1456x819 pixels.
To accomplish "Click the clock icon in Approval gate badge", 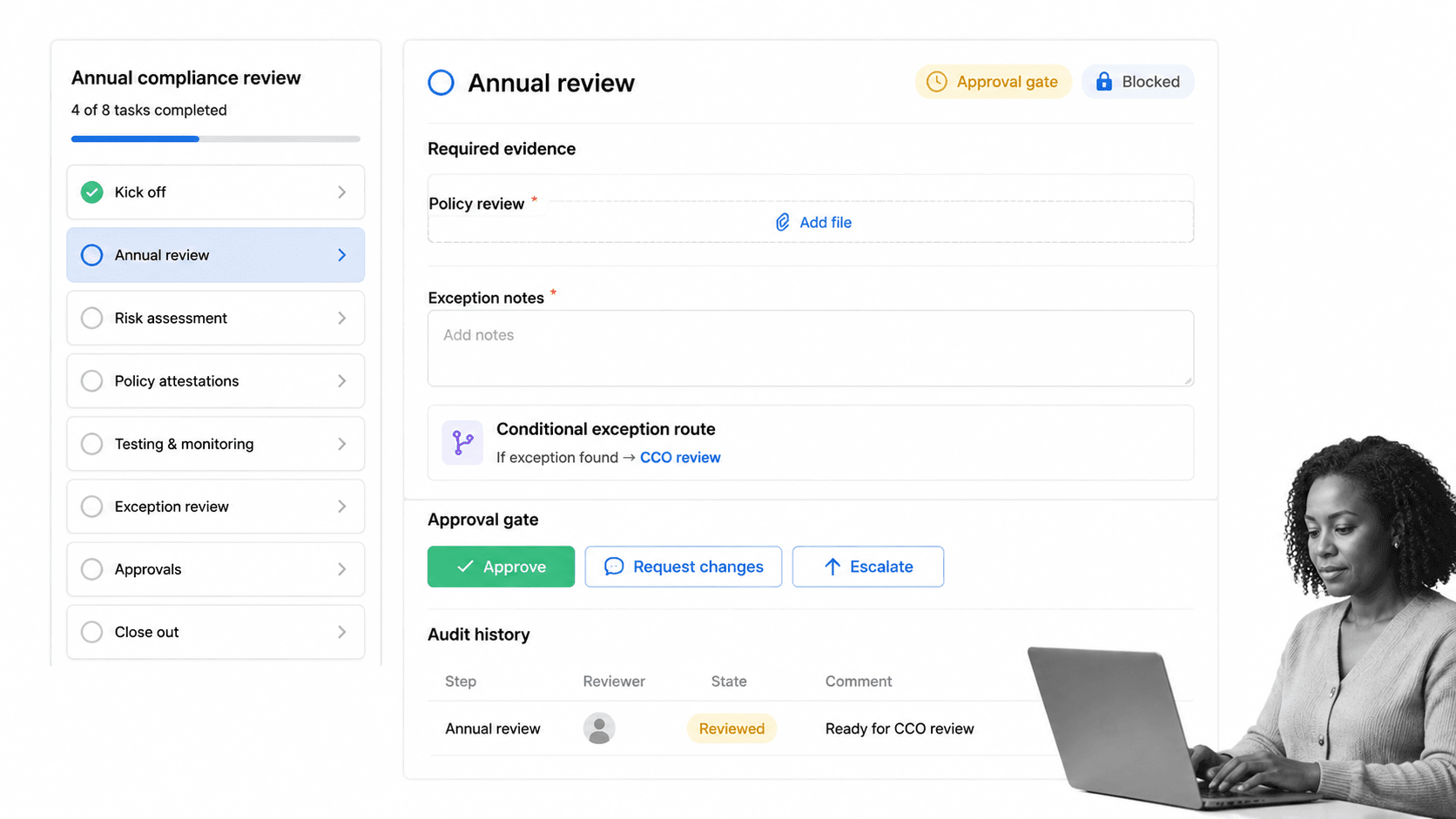I will [x=936, y=82].
